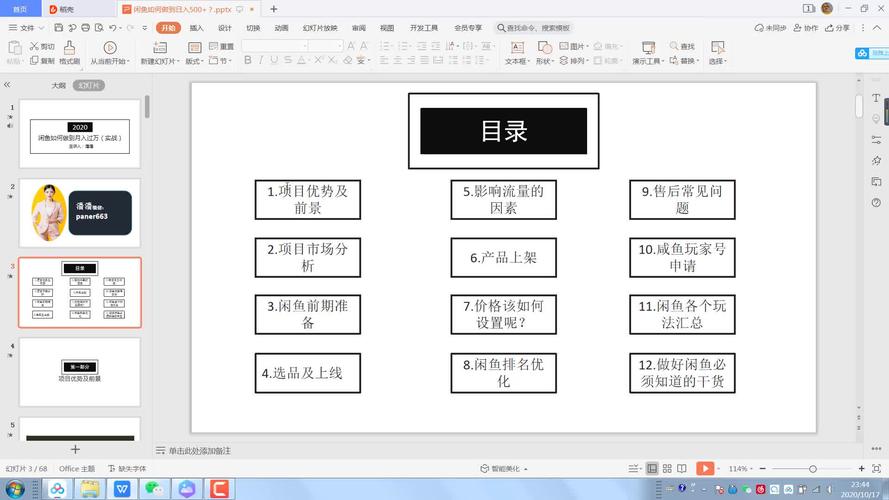Open the Insert (插入) ribbon tab
889x500 pixels.
(196, 28)
